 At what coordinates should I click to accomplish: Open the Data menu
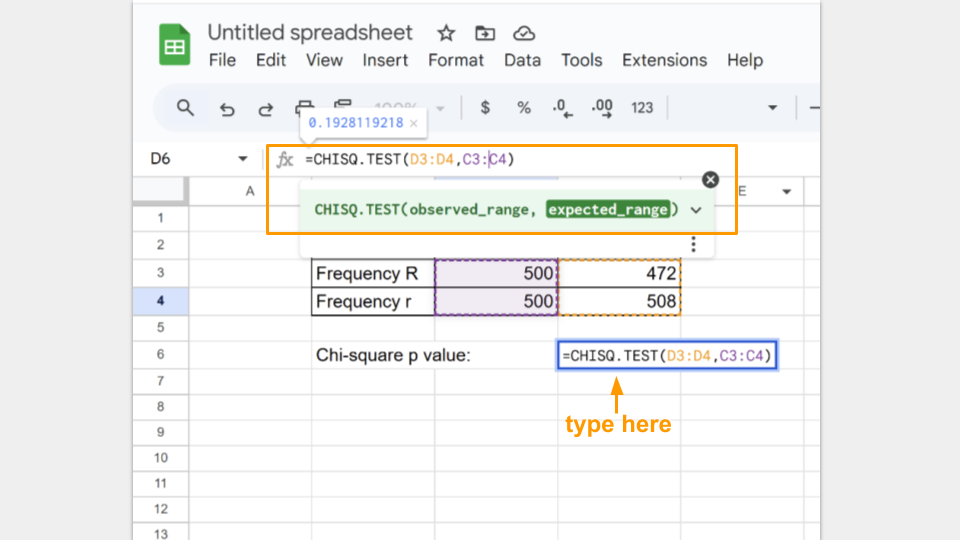tap(522, 60)
